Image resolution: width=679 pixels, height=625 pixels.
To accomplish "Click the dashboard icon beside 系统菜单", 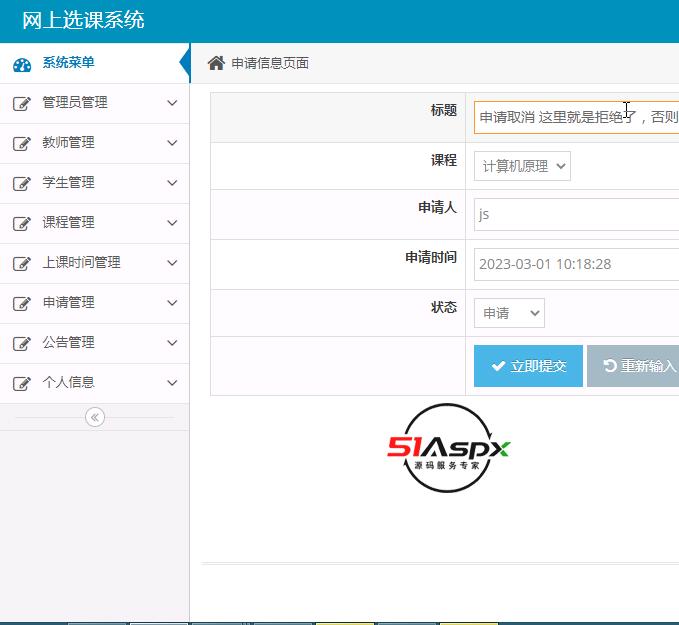I will 22,64.
